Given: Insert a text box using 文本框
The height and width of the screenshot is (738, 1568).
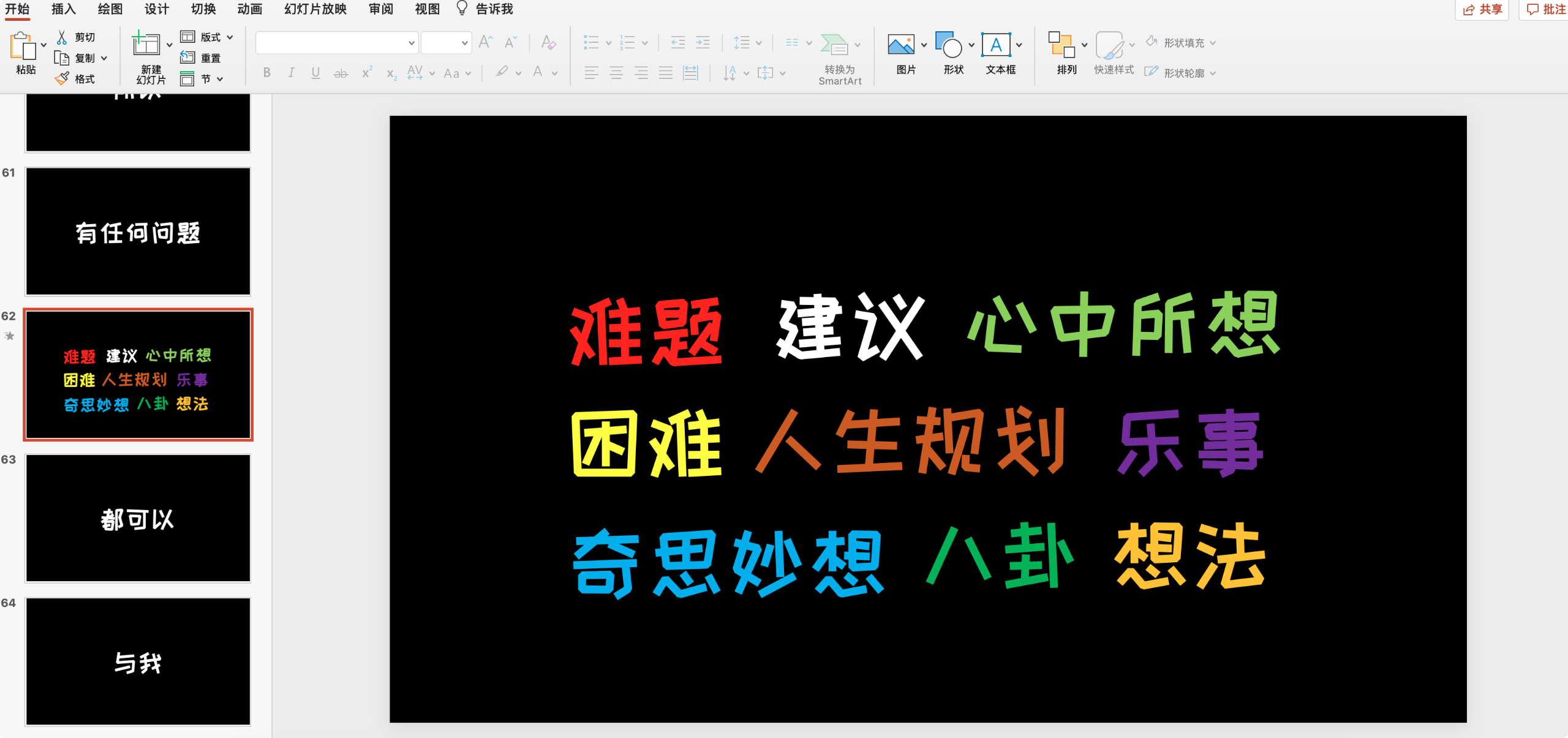Looking at the screenshot, I should tap(996, 45).
